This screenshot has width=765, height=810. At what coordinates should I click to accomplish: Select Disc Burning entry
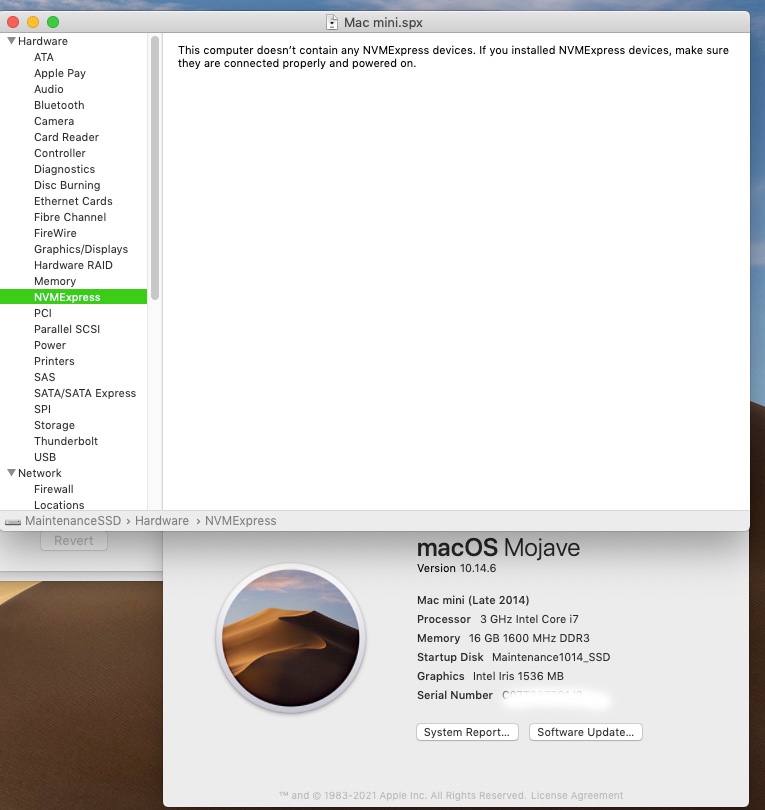[x=67, y=185]
